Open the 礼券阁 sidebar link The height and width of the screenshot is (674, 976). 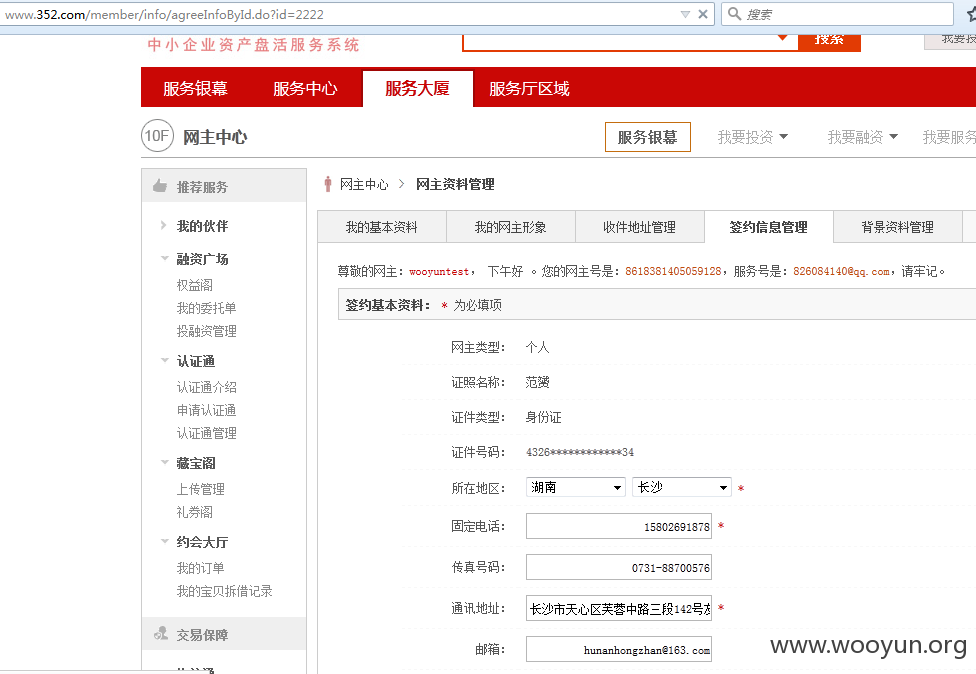point(195,512)
